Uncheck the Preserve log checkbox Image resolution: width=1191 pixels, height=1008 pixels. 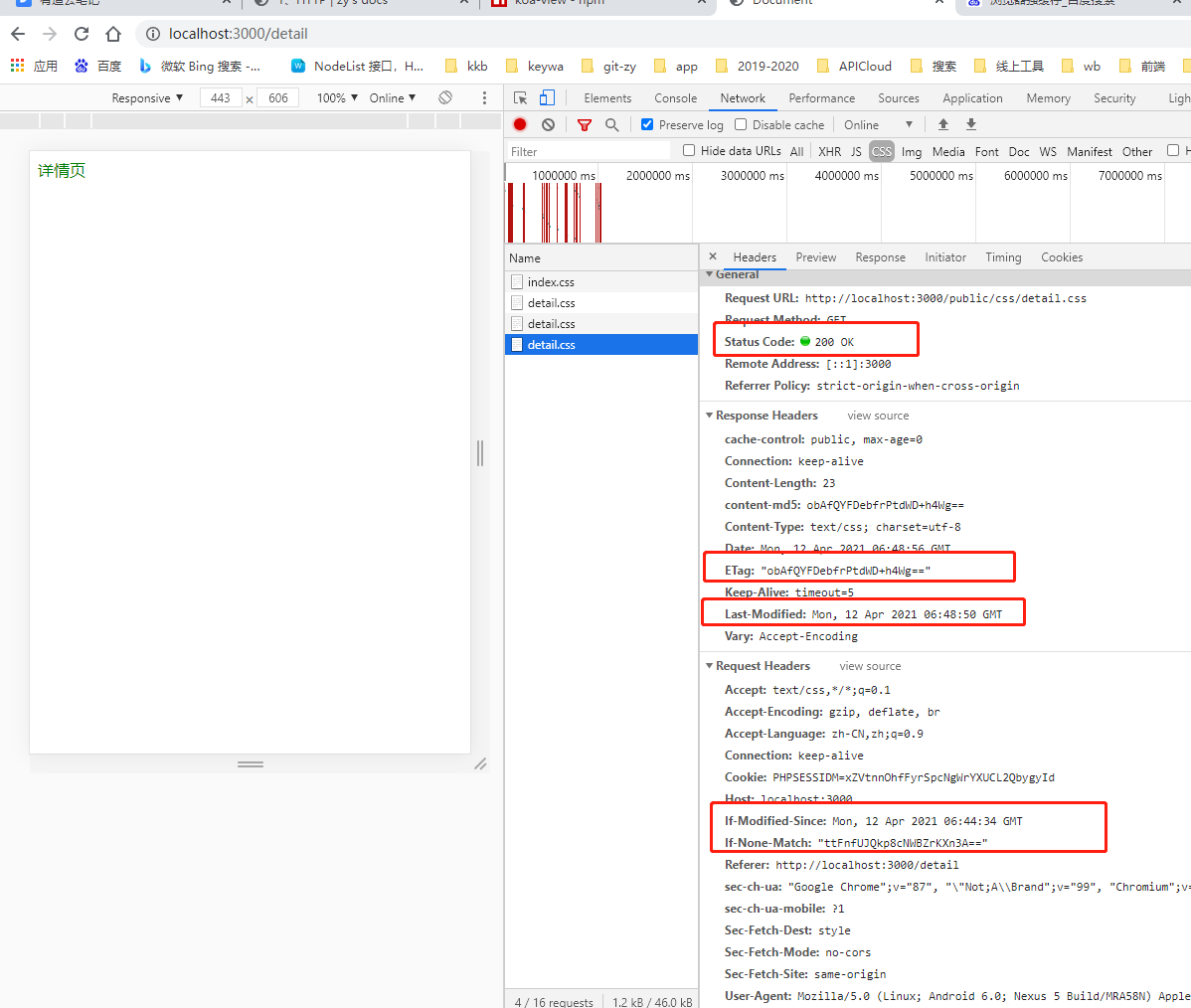[x=647, y=124]
